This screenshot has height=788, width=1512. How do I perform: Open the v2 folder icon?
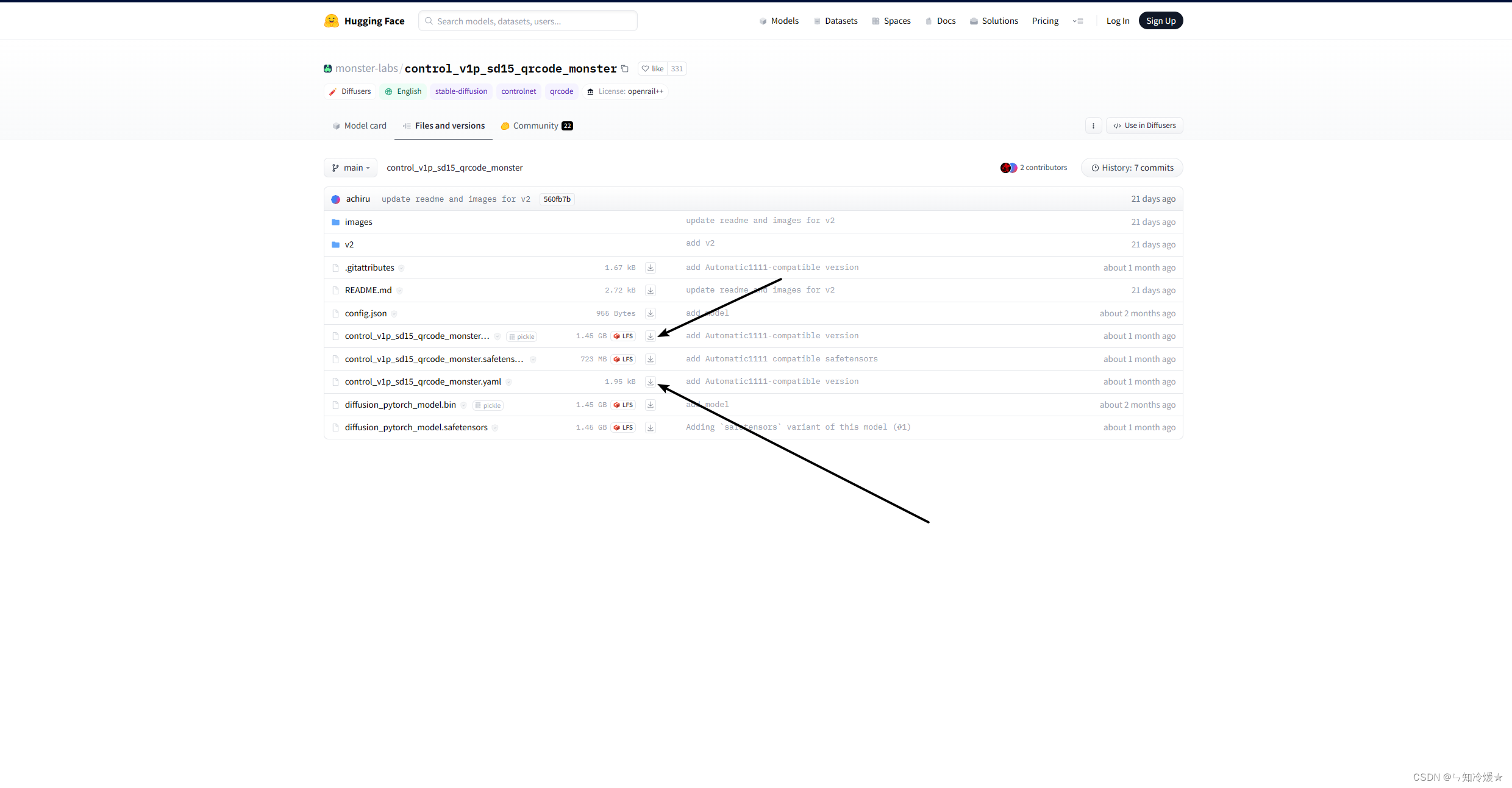tap(335, 244)
